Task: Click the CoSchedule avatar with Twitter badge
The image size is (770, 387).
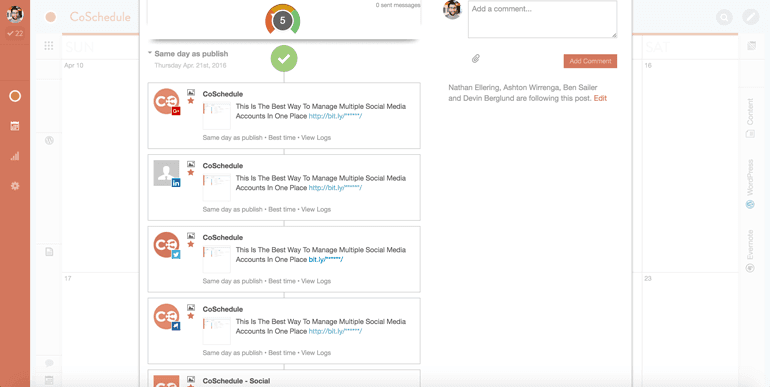Action: tap(166, 245)
